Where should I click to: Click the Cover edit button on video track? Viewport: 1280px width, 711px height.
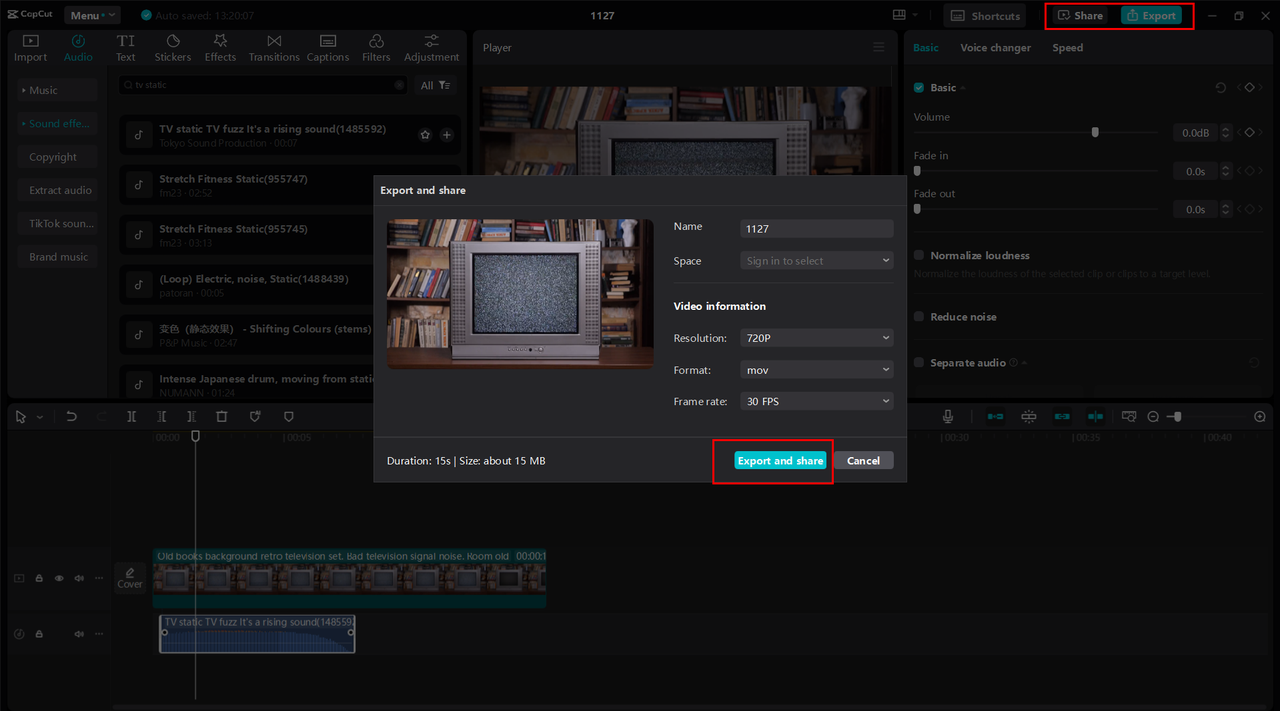pos(130,577)
